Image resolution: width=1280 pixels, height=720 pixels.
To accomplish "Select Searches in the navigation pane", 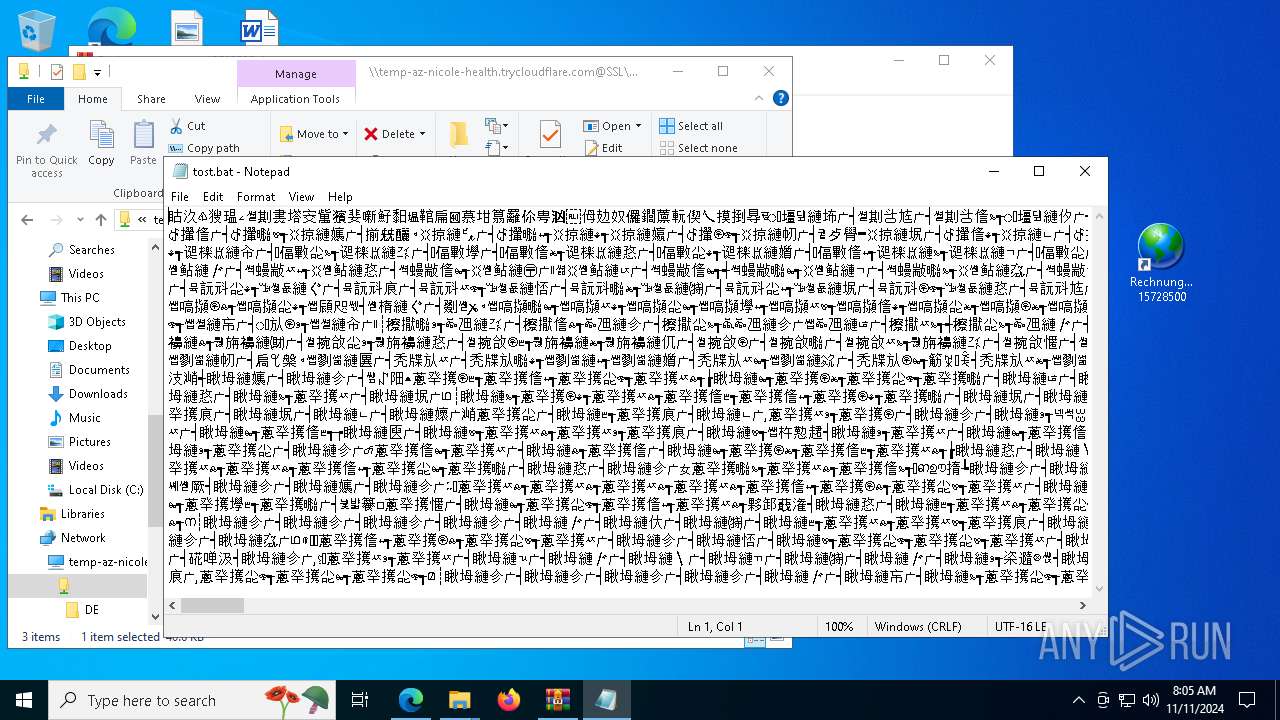I will pyautogui.click(x=92, y=250).
